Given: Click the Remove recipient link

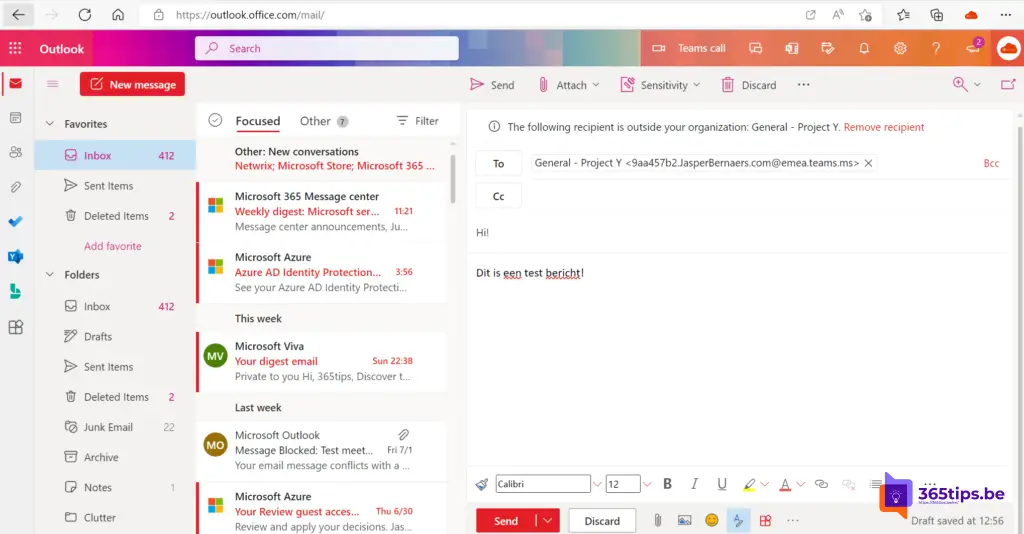Looking at the screenshot, I should (884, 127).
